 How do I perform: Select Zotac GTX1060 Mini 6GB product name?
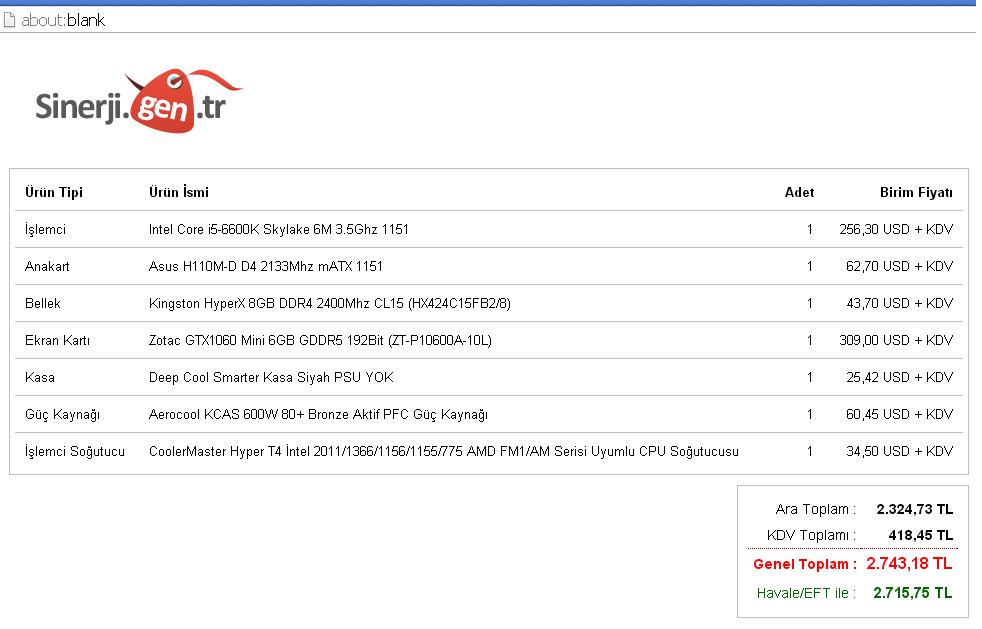click(320, 340)
